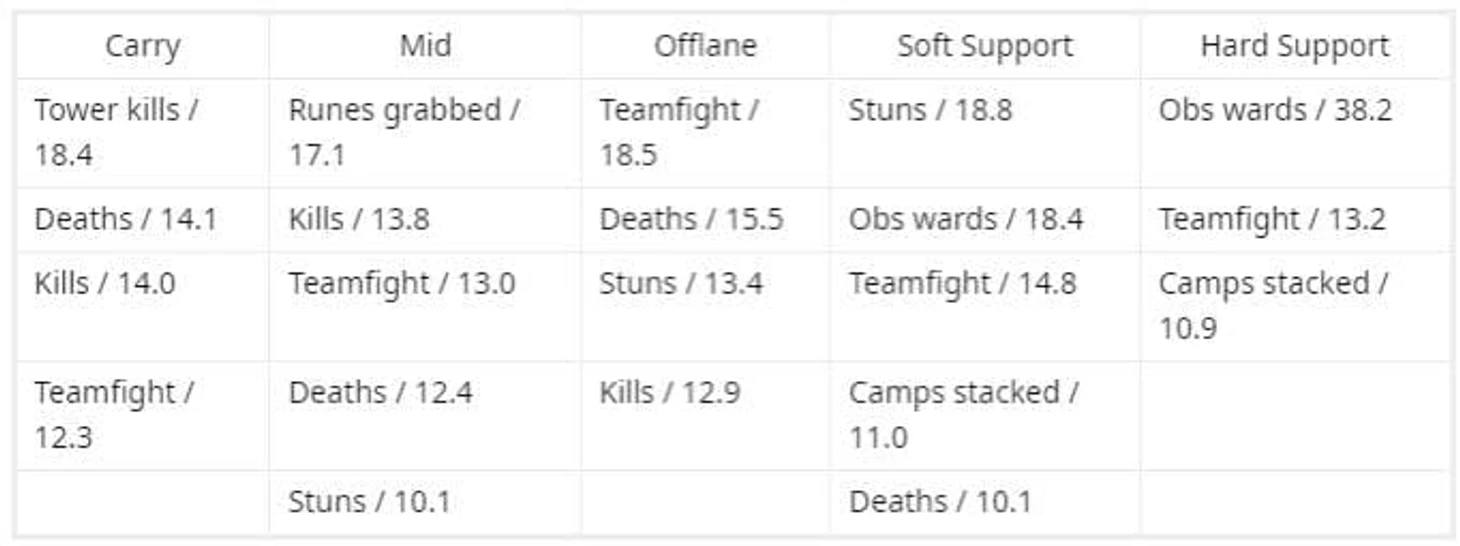Select the Teamfight / 13.2 cell
The image size is (1460, 546).
(x=1272, y=220)
